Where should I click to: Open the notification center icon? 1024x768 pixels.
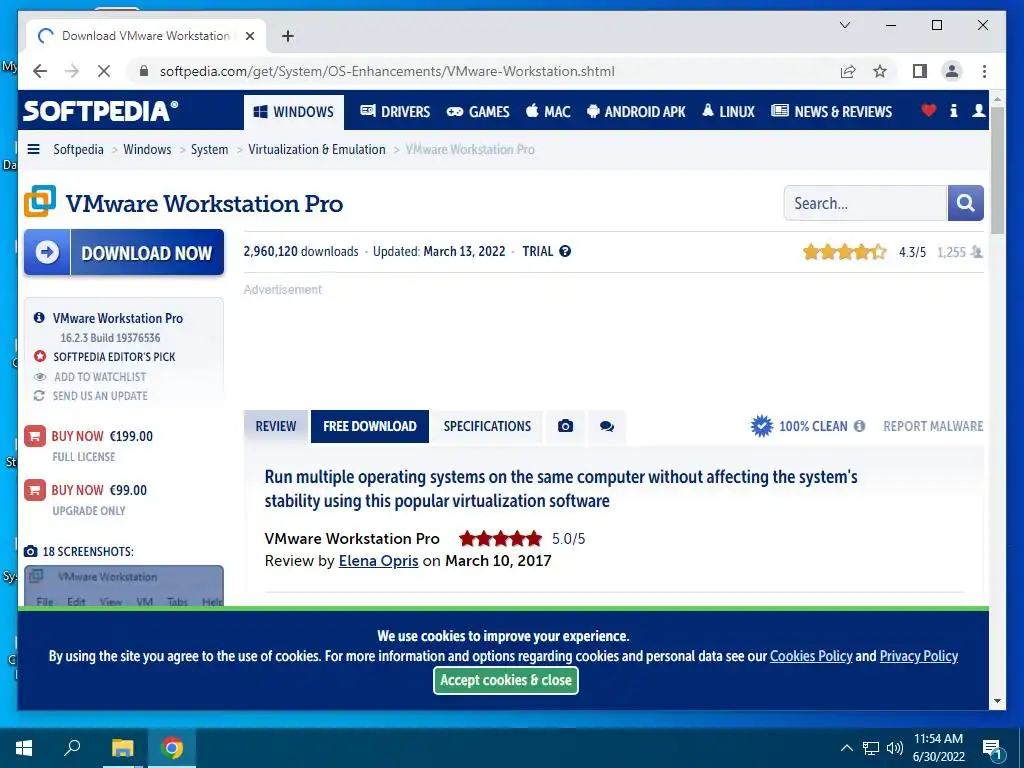(x=991, y=749)
